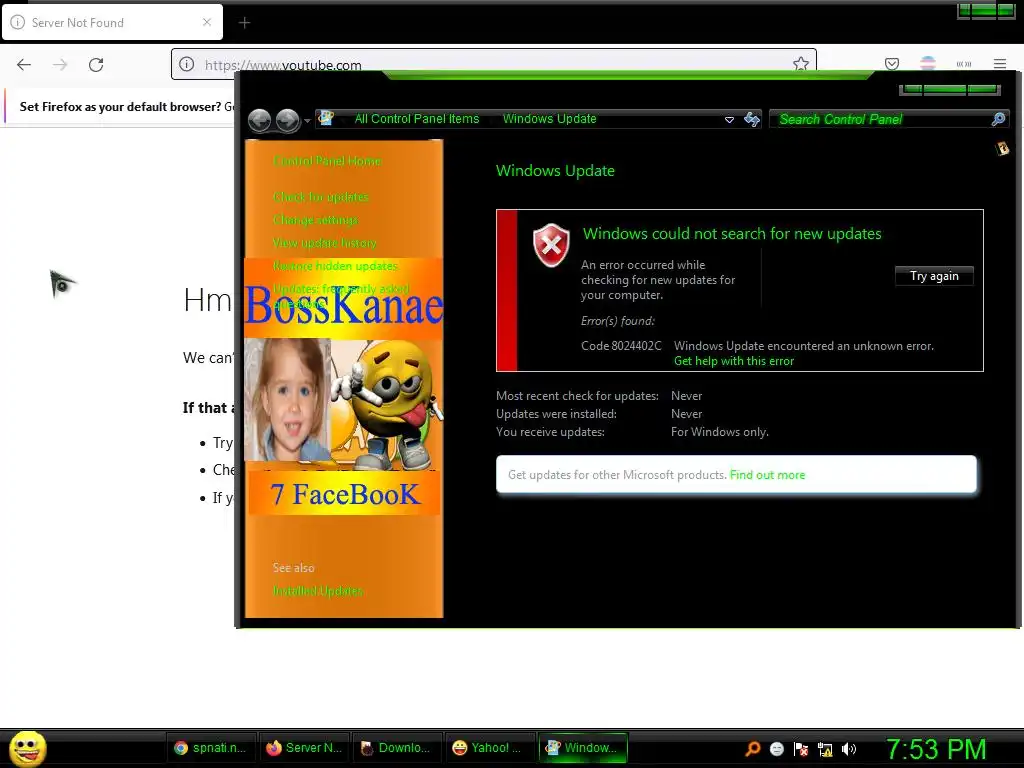This screenshot has width=1024, height=768.
Task: Open the Firefox hamburger menu
Action: pos(1000,63)
